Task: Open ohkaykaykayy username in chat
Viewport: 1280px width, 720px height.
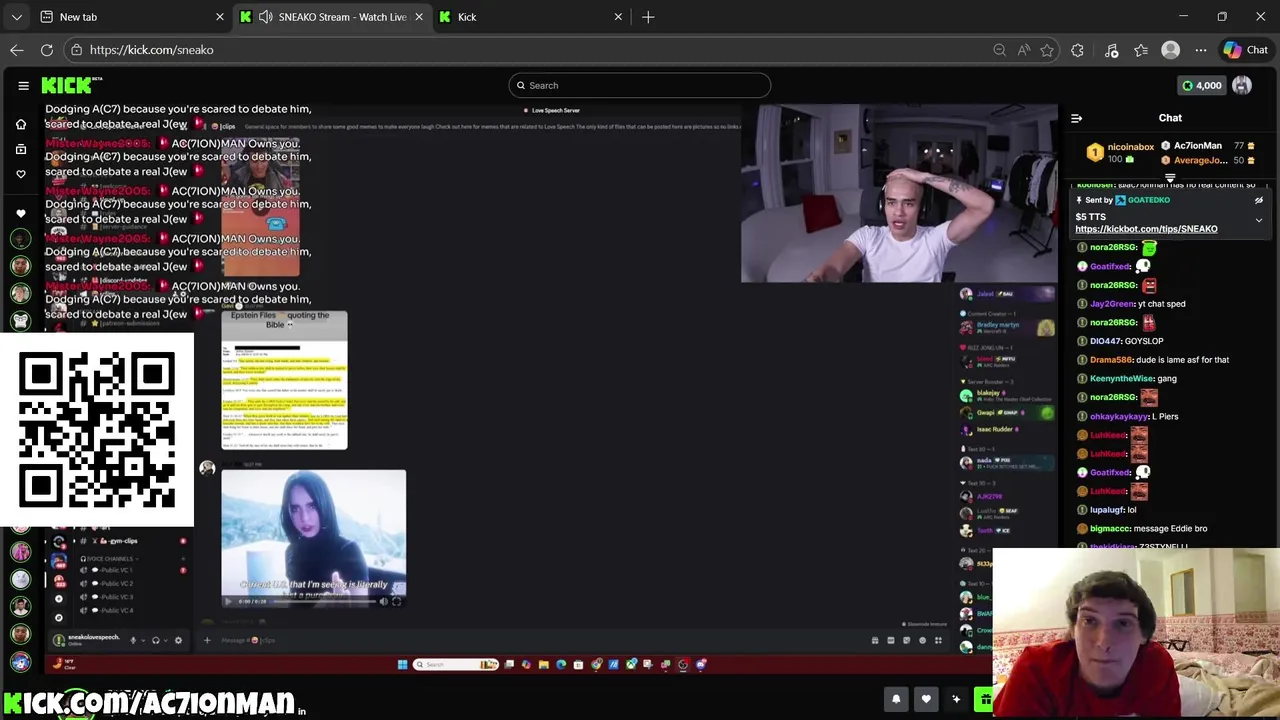Action: [1119, 416]
